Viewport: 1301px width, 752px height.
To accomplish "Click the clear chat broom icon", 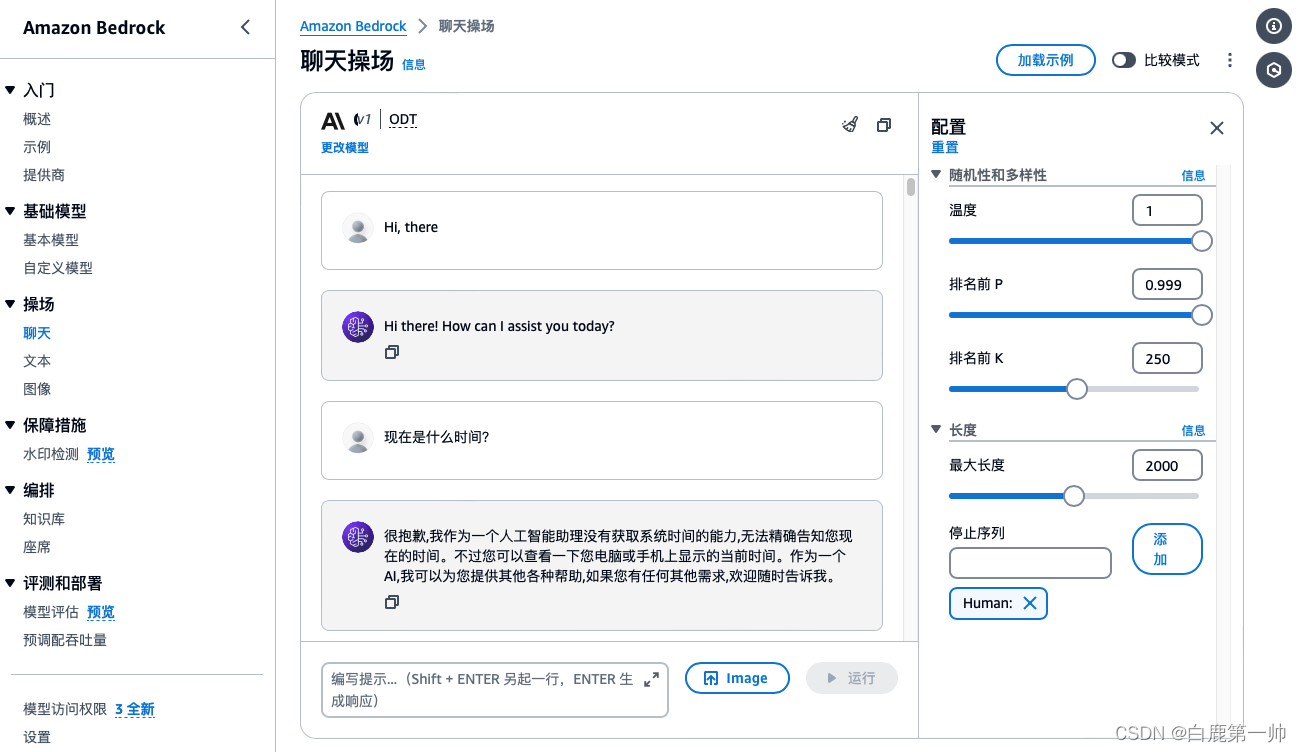I will 850,125.
